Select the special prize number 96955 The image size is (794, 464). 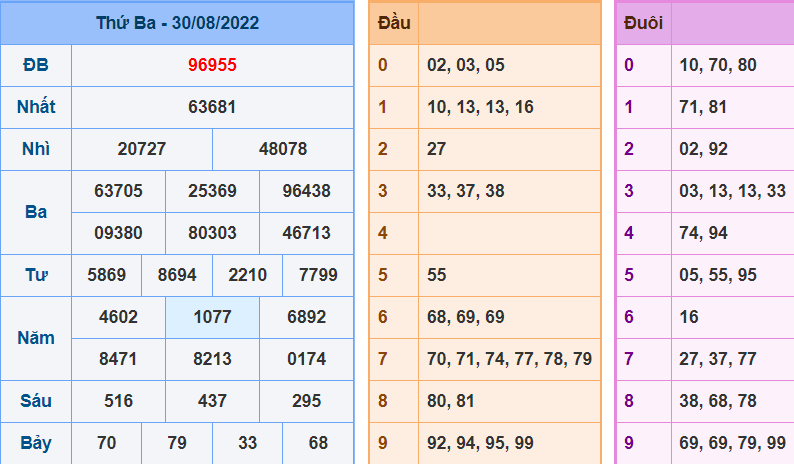tap(212, 65)
